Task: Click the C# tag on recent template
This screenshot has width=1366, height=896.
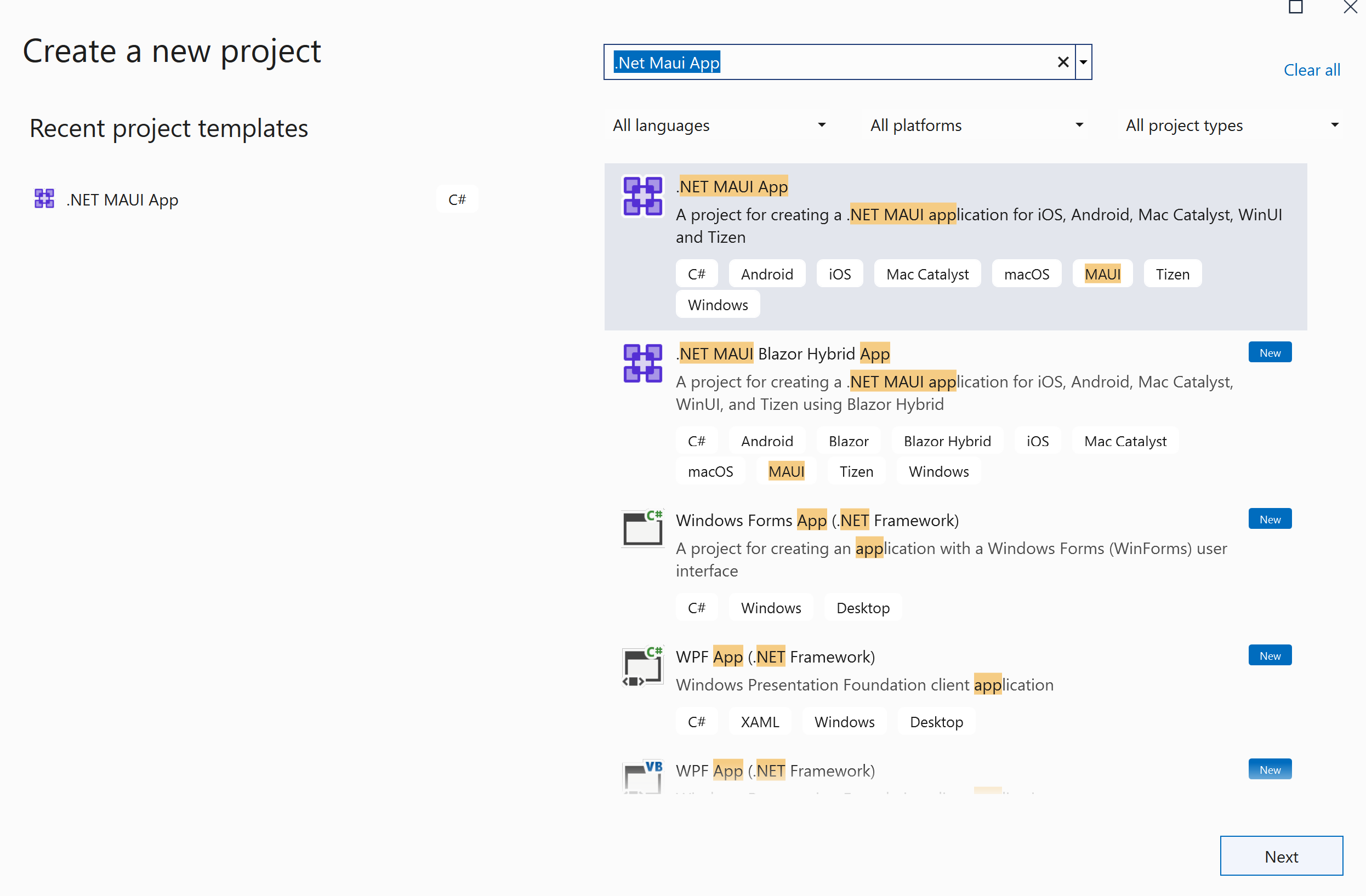Action: 457,199
